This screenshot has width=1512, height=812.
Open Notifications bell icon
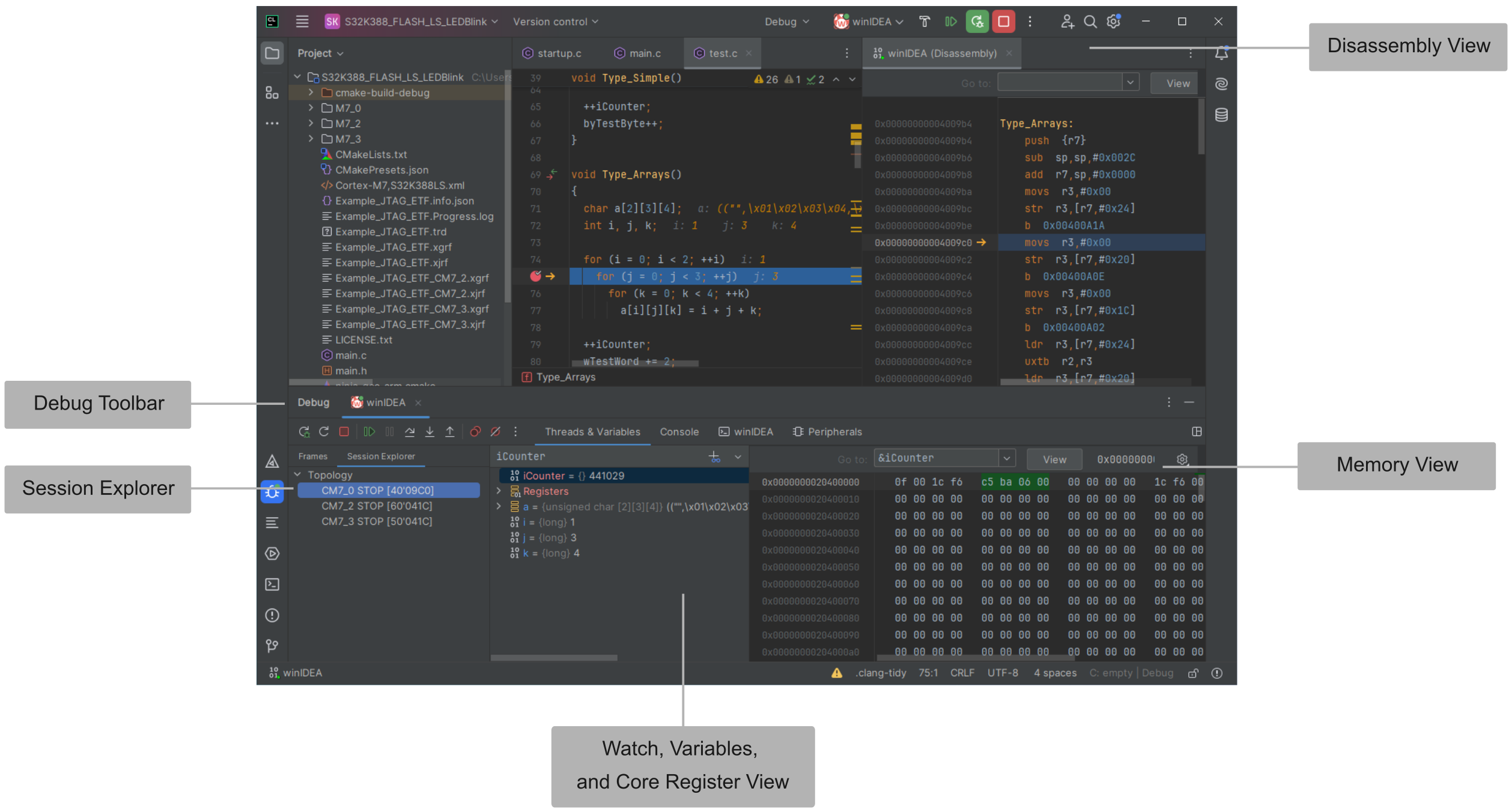(x=1221, y=53)
